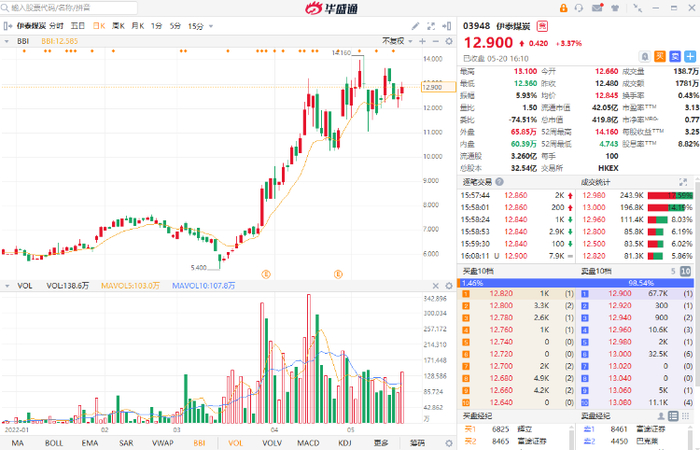700x450 pixels.
Task: Select 1分 one-minute chart tab
Action: [x=156, y=26]
